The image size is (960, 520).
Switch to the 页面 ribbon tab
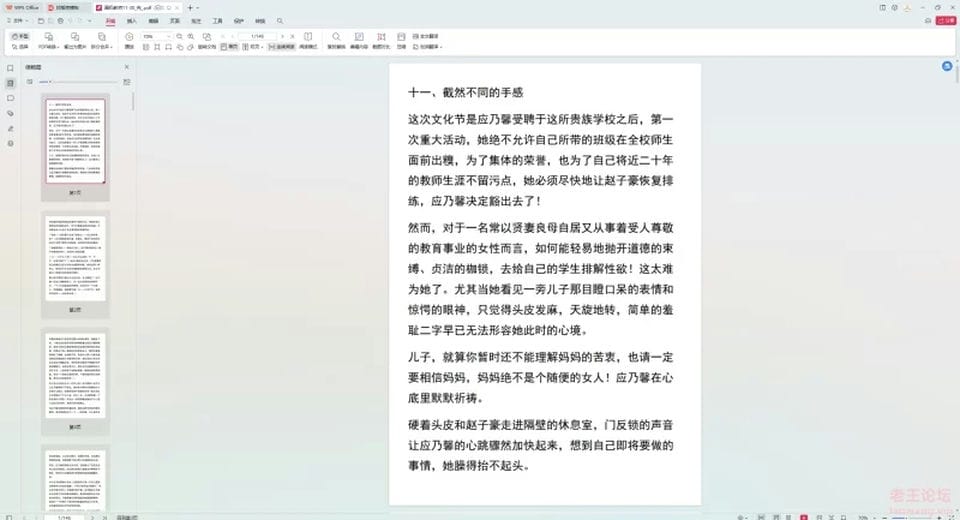click(174, 21)
